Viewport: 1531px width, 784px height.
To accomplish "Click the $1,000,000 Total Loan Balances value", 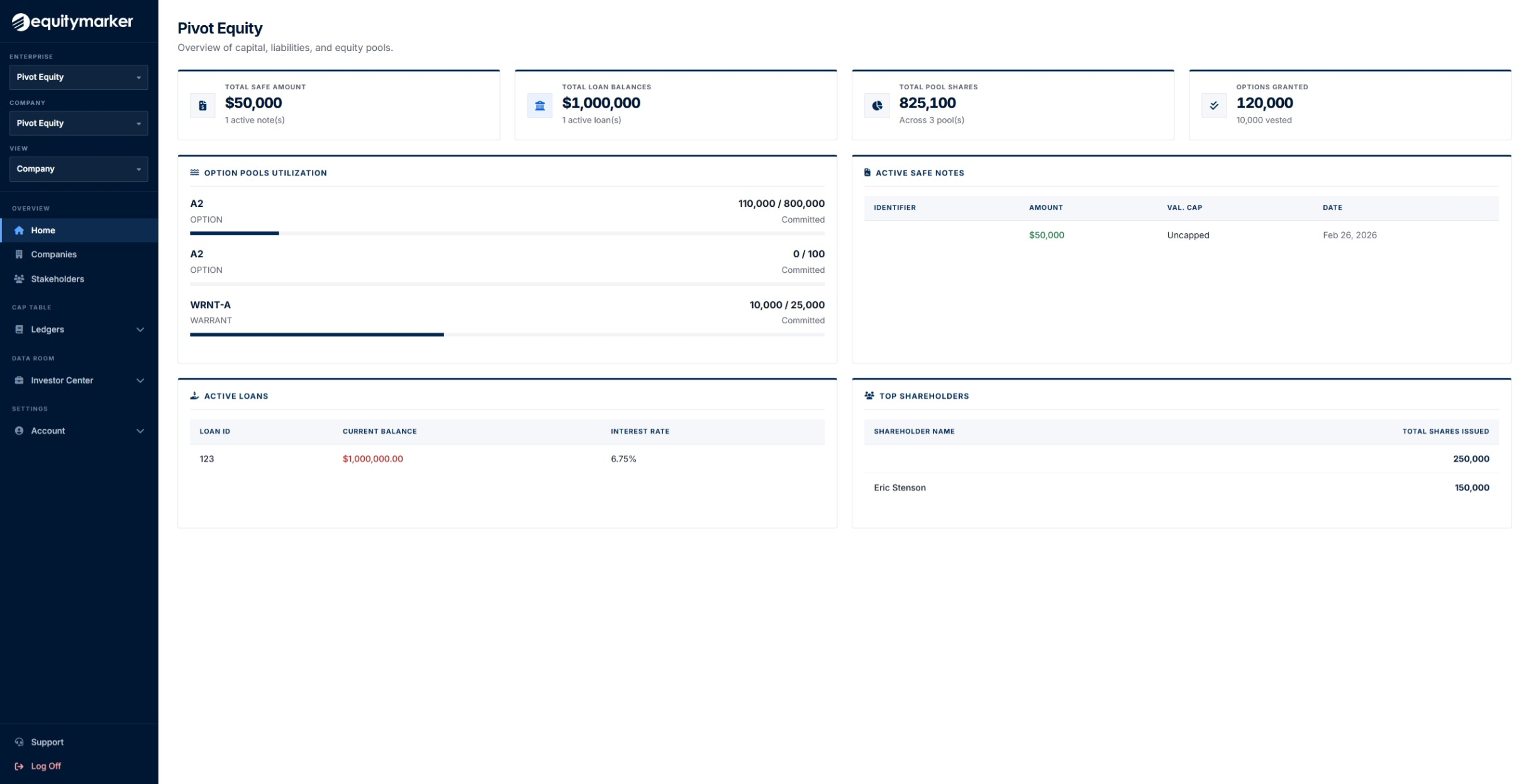I will 601,103.
